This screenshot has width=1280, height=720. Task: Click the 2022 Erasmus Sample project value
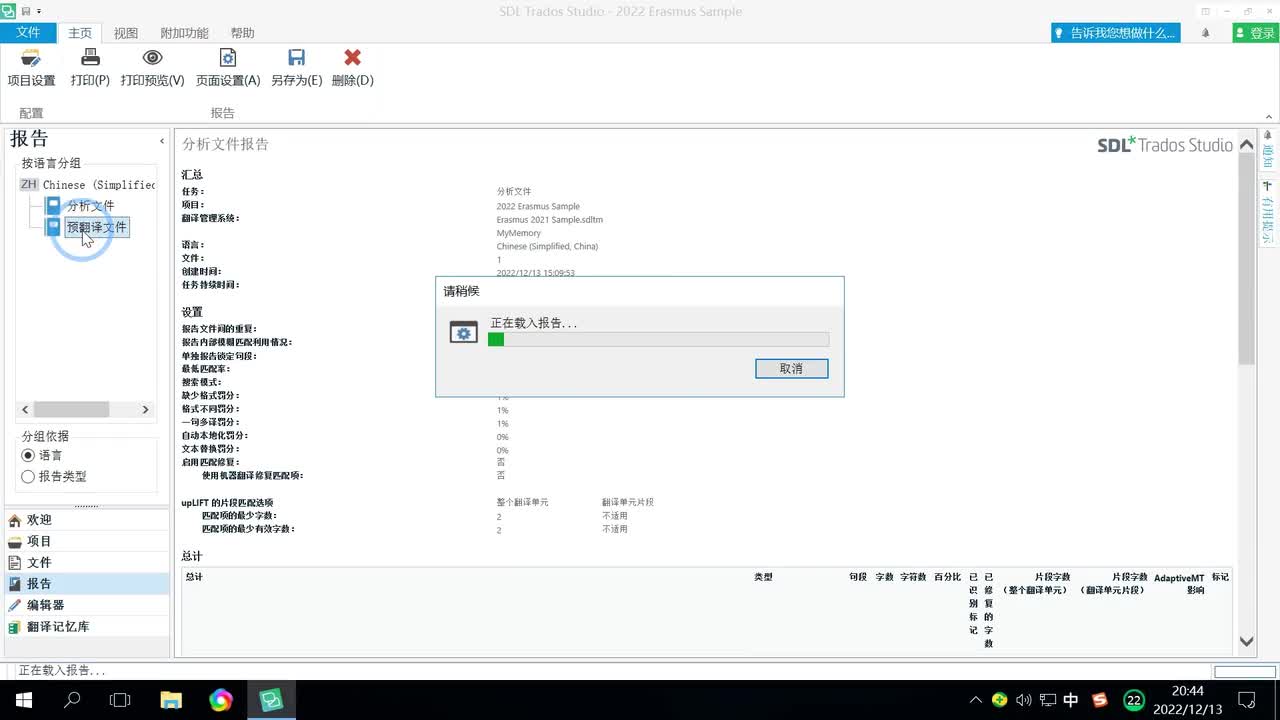click(x=538, y=206)
